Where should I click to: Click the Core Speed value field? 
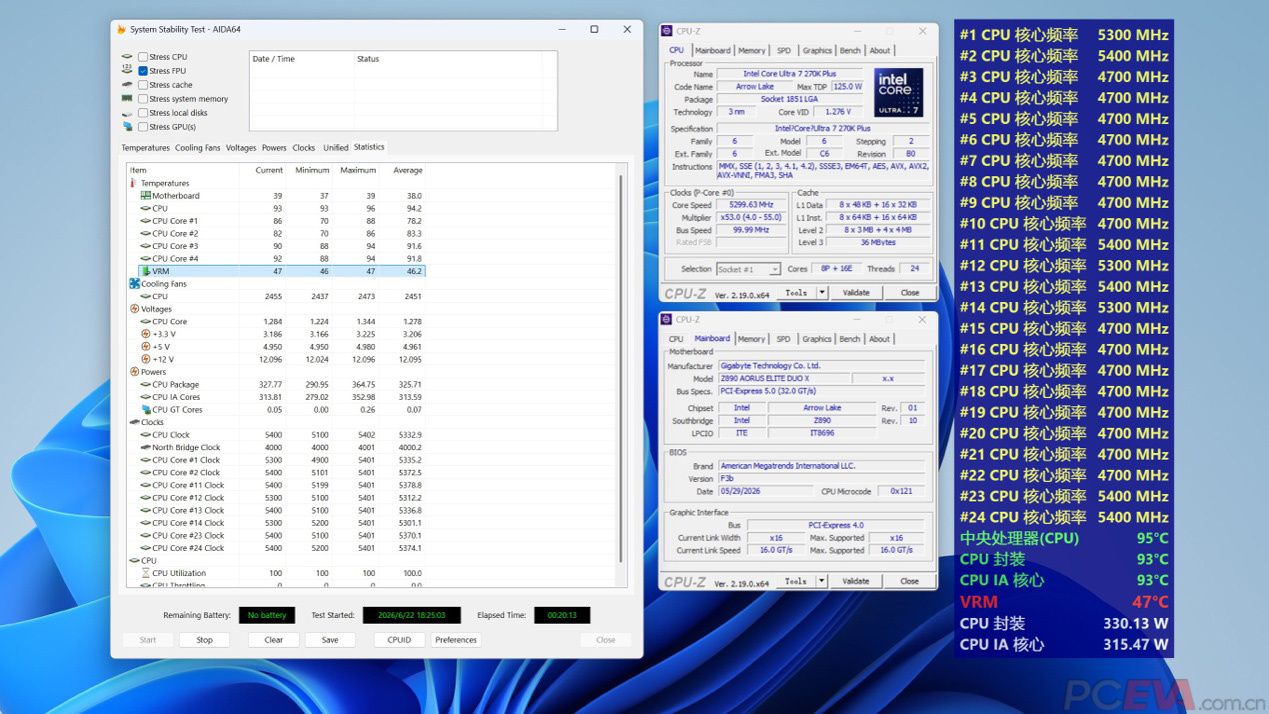click(x=751, y=205)
